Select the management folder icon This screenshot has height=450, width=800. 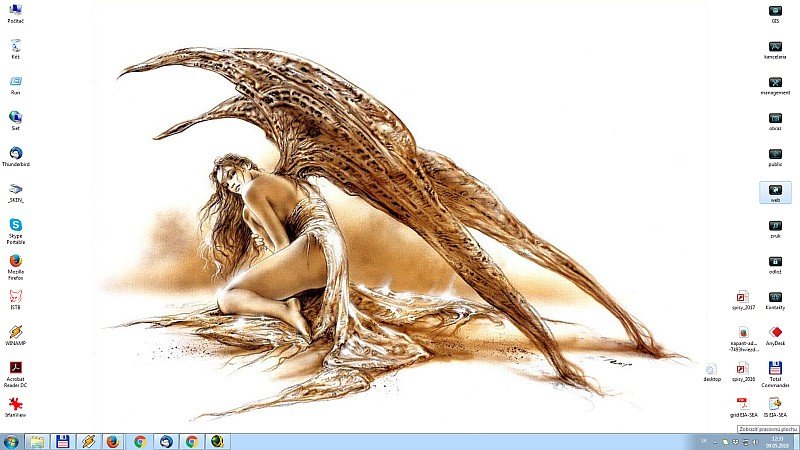(x=775, y=86)
